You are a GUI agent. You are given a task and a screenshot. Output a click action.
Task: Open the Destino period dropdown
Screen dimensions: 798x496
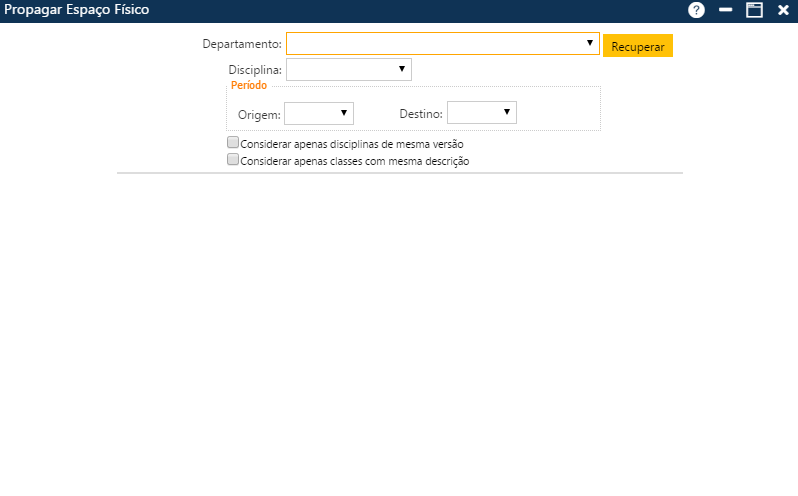481,112
